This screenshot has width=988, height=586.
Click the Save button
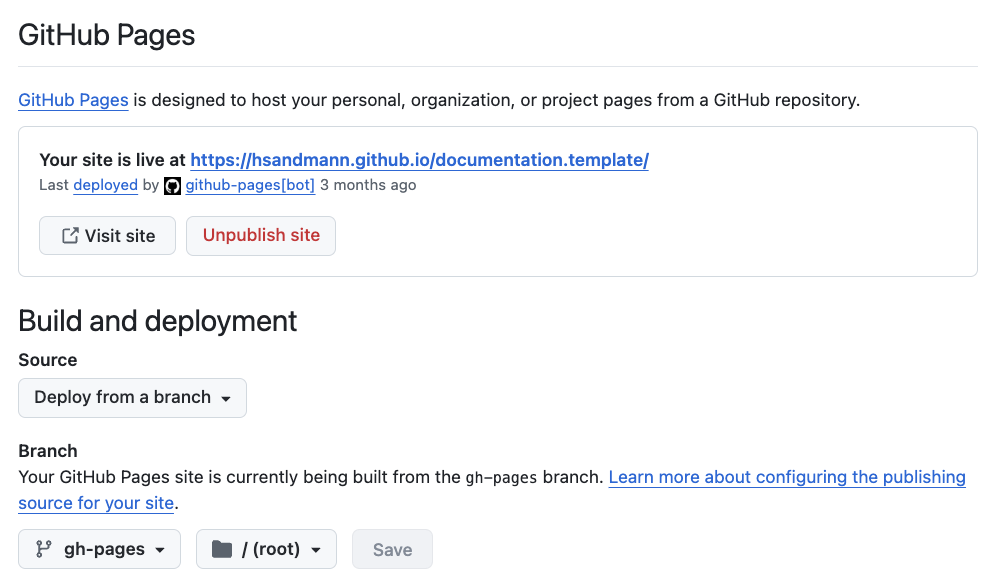click(392, 549)
